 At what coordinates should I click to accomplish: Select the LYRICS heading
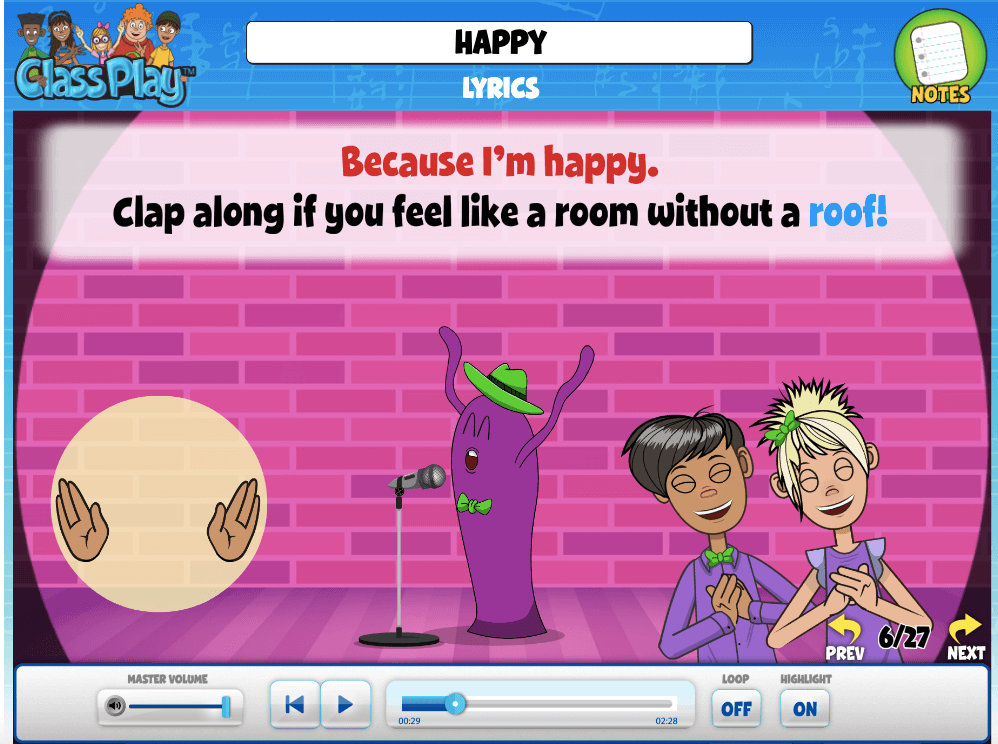pos(501,88)
